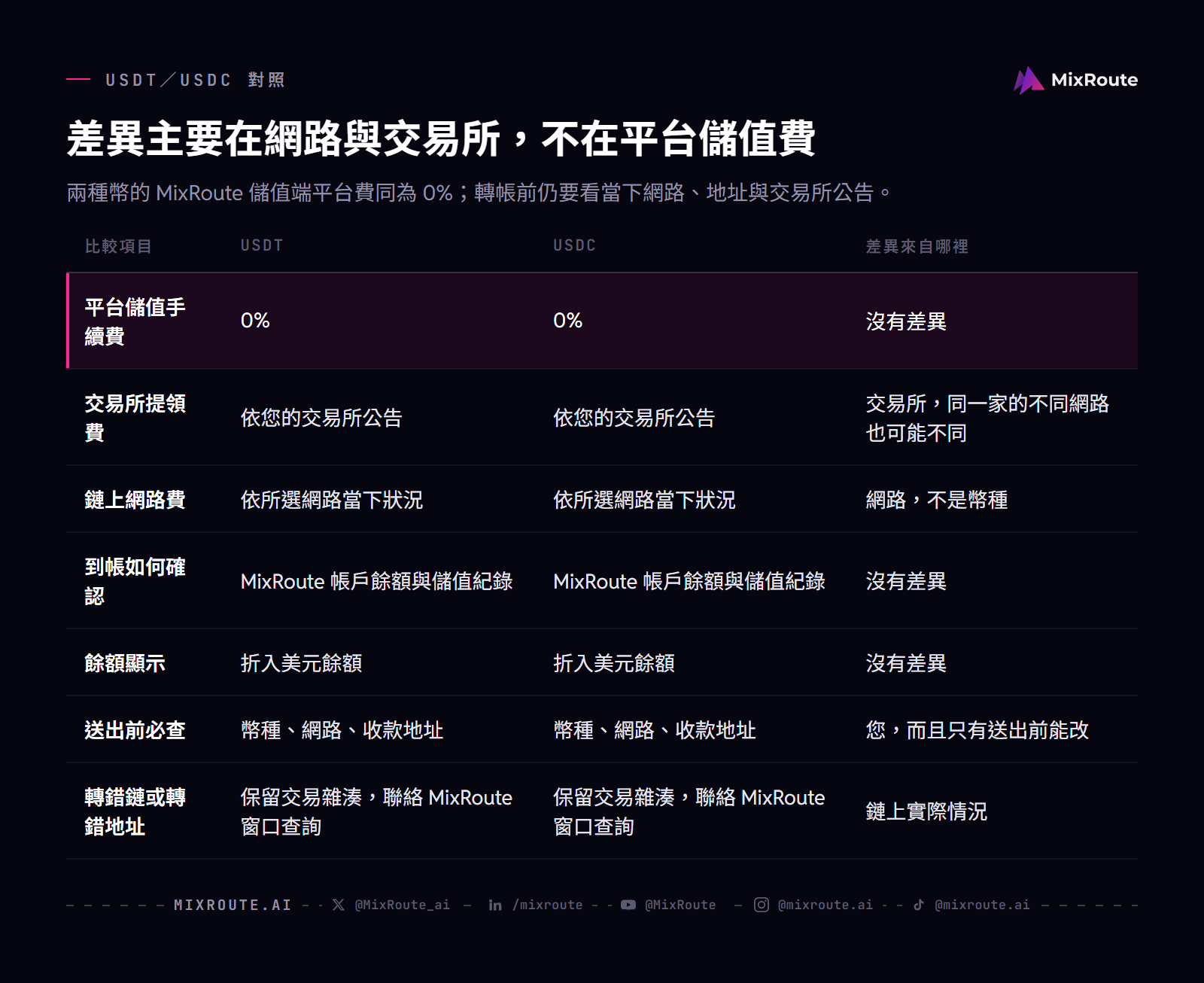1204x983 pixels.
Task: Click '沒有差異' in the 到帳如何確認 row
Action: pos(906,581)
